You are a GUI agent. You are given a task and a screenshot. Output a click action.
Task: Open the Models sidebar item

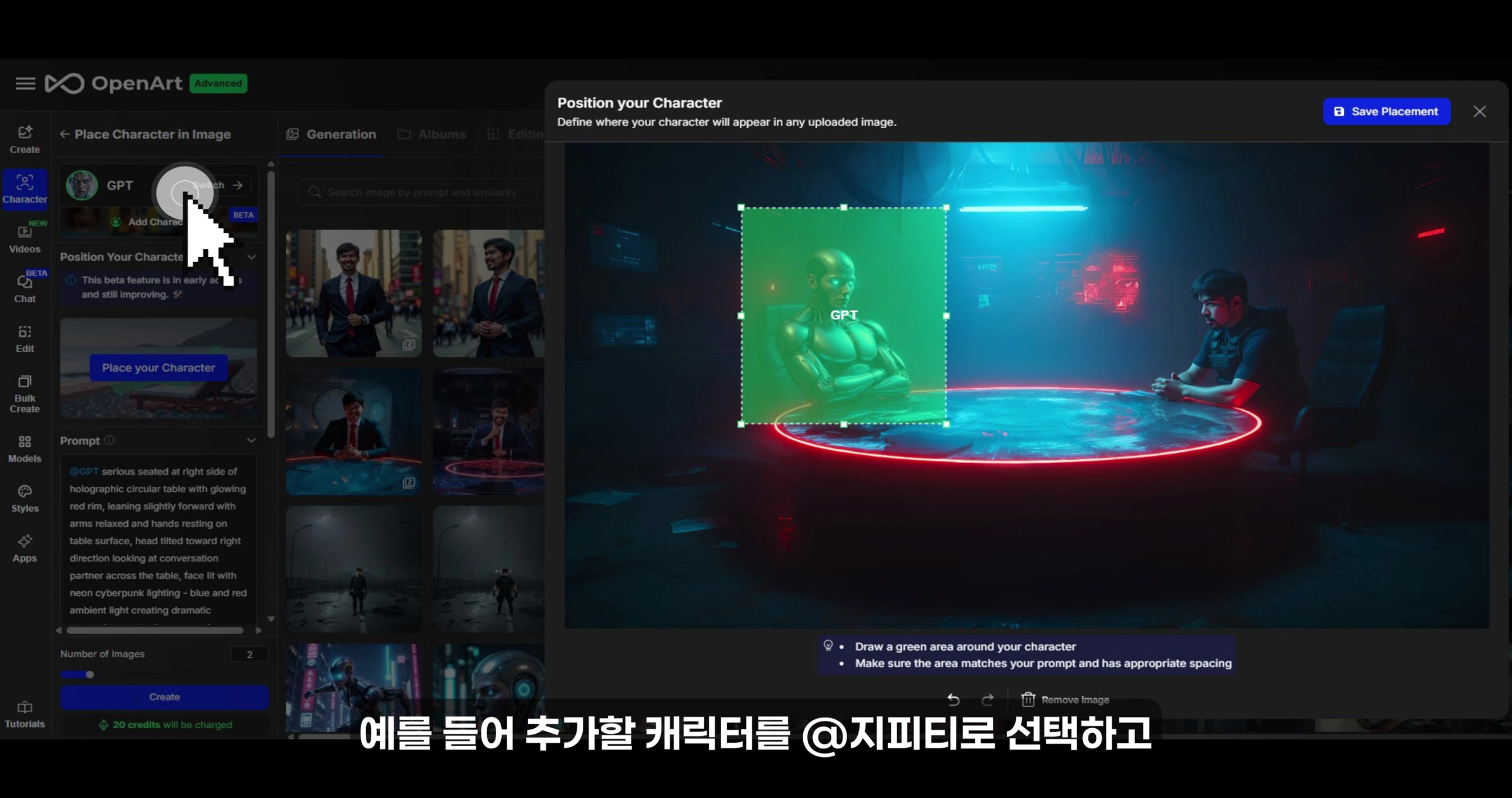[x=25, y=449]
